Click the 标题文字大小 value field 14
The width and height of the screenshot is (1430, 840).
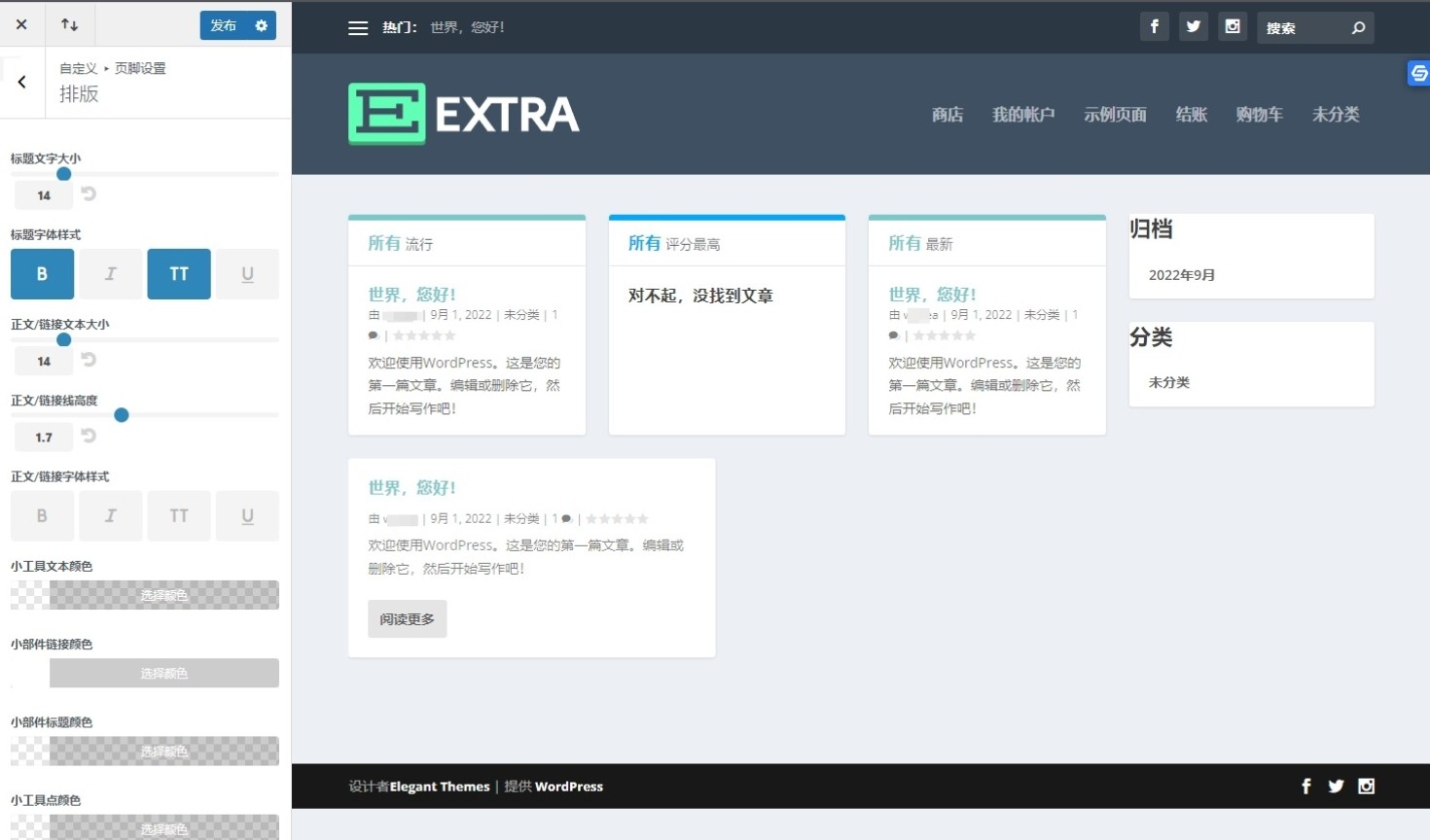[44, 195]
